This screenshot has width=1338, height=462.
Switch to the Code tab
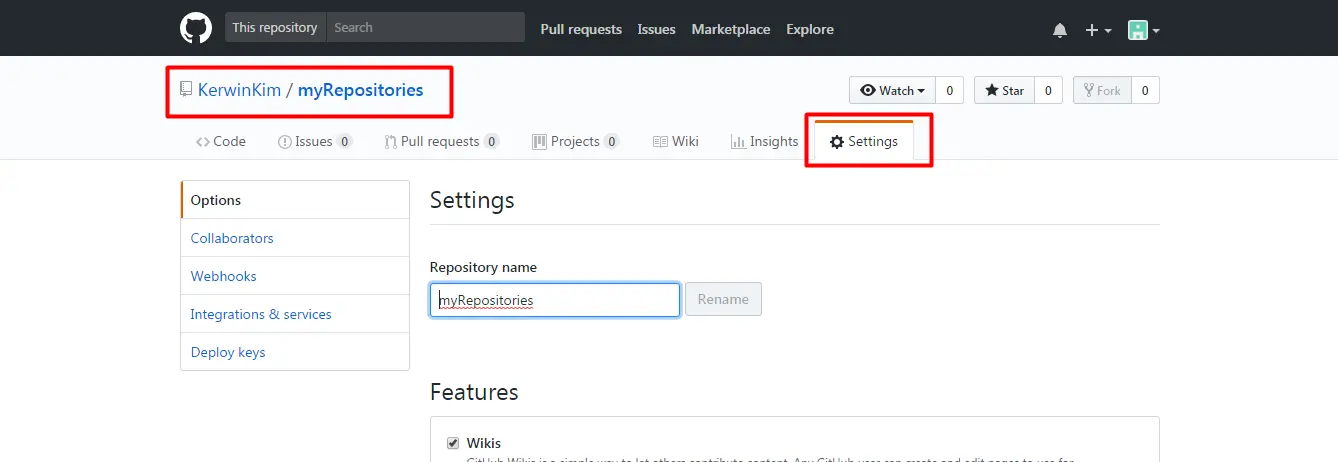coord(221,142)
